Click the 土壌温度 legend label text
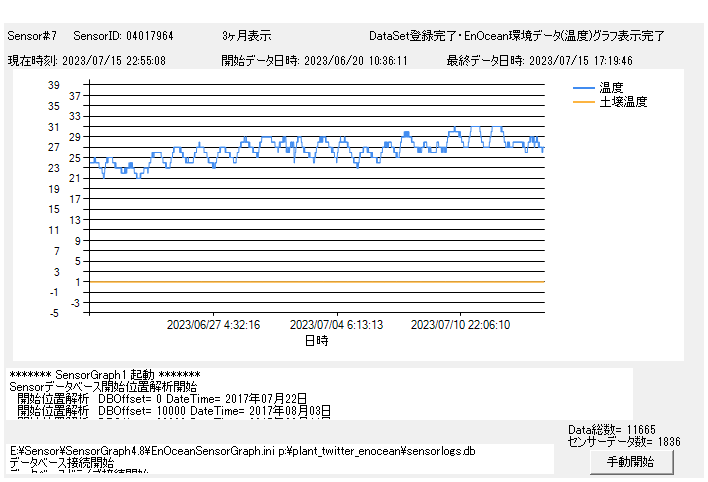The width and height of the screenshot is (708, 482). point(623,102)
